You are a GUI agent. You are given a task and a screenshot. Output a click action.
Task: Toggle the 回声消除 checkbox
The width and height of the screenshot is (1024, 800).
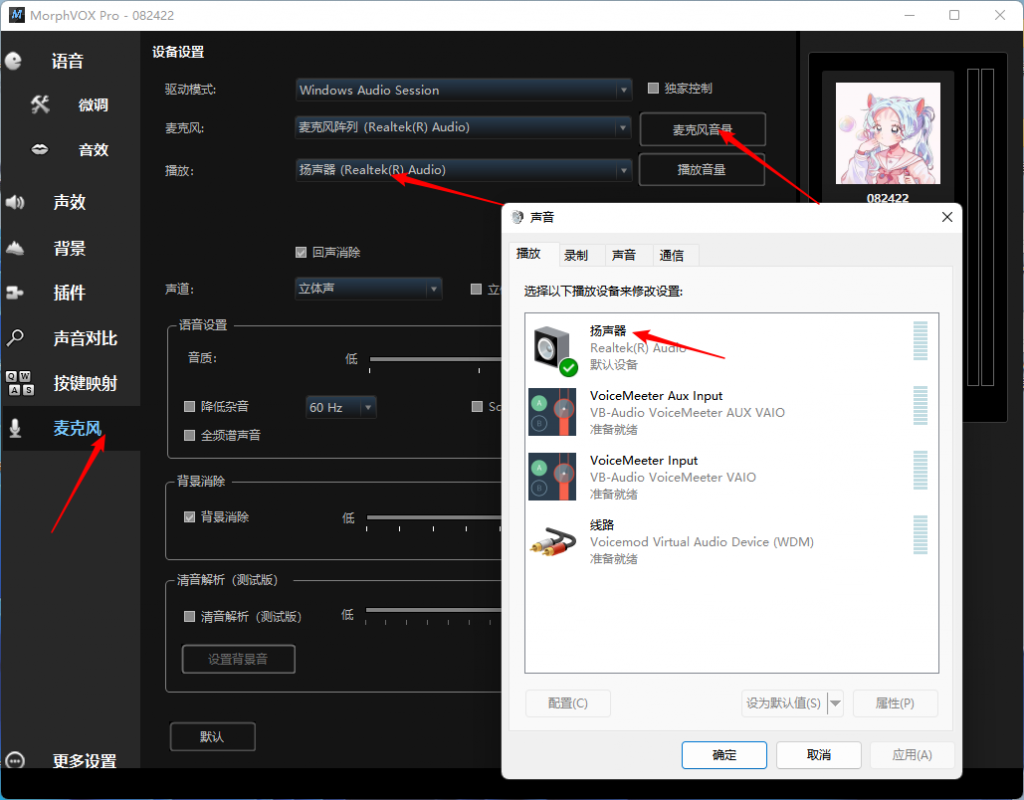pos(301,252)
